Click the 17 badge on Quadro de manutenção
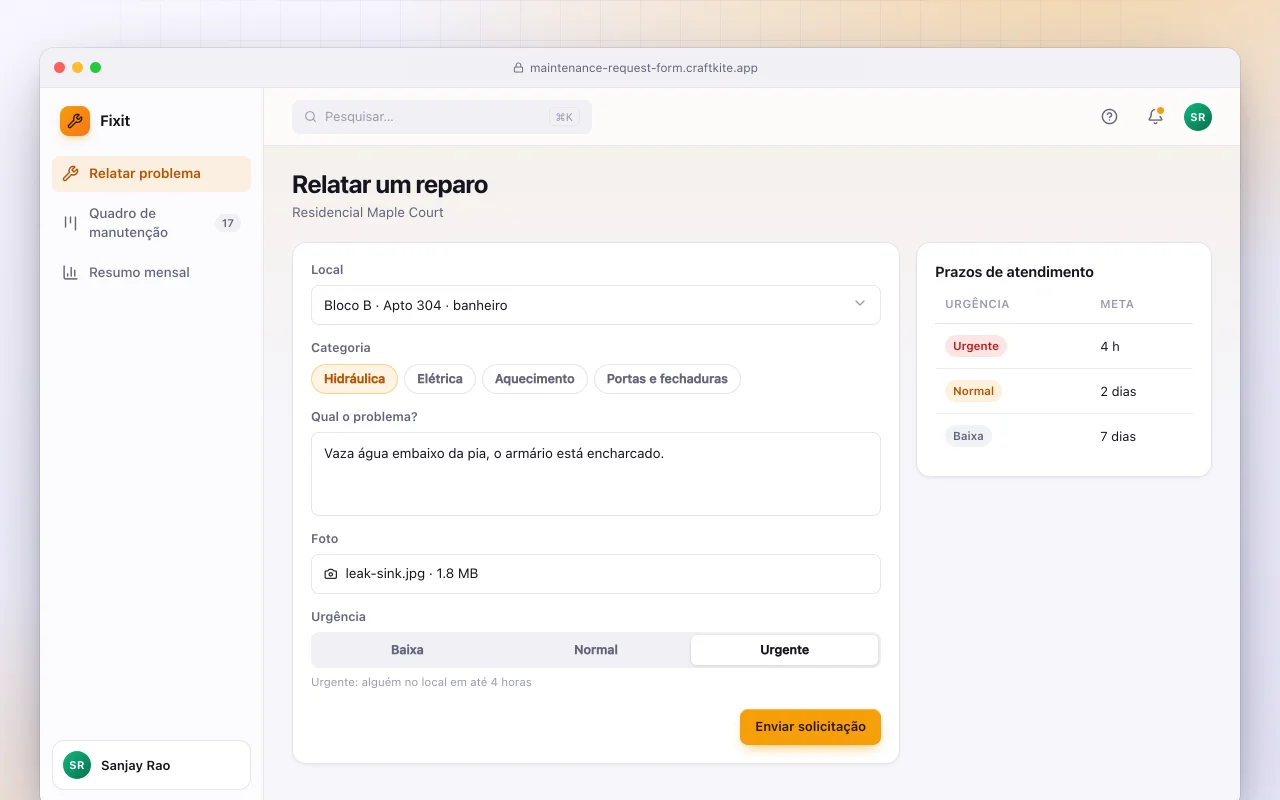Image resolution: width=1280 pixels, height=800 pixels. click(x=228, y=223)
